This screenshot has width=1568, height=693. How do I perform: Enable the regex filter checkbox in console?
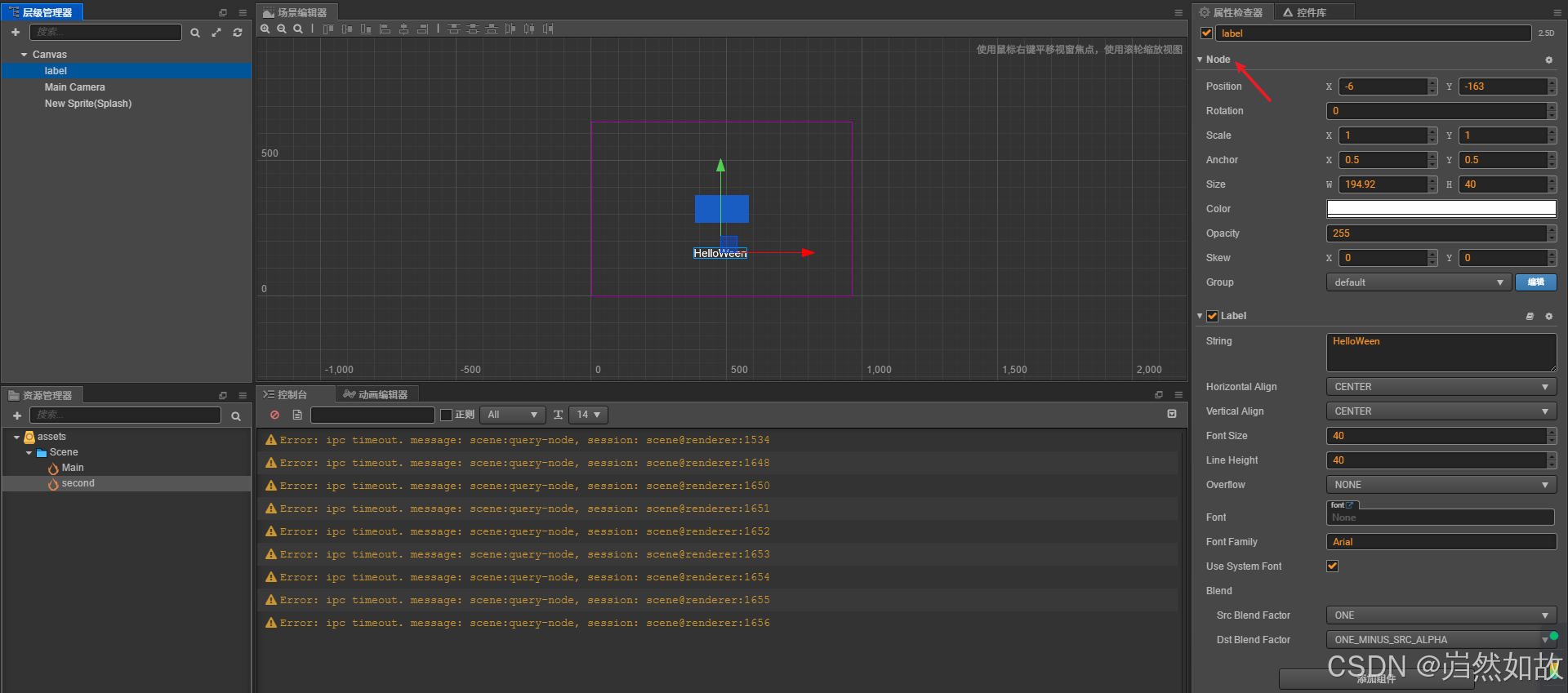[x=446, y=415]
